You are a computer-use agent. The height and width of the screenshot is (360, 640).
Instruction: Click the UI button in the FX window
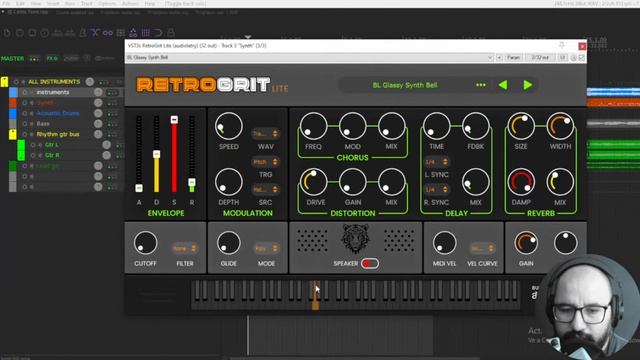tap(562, 58)
